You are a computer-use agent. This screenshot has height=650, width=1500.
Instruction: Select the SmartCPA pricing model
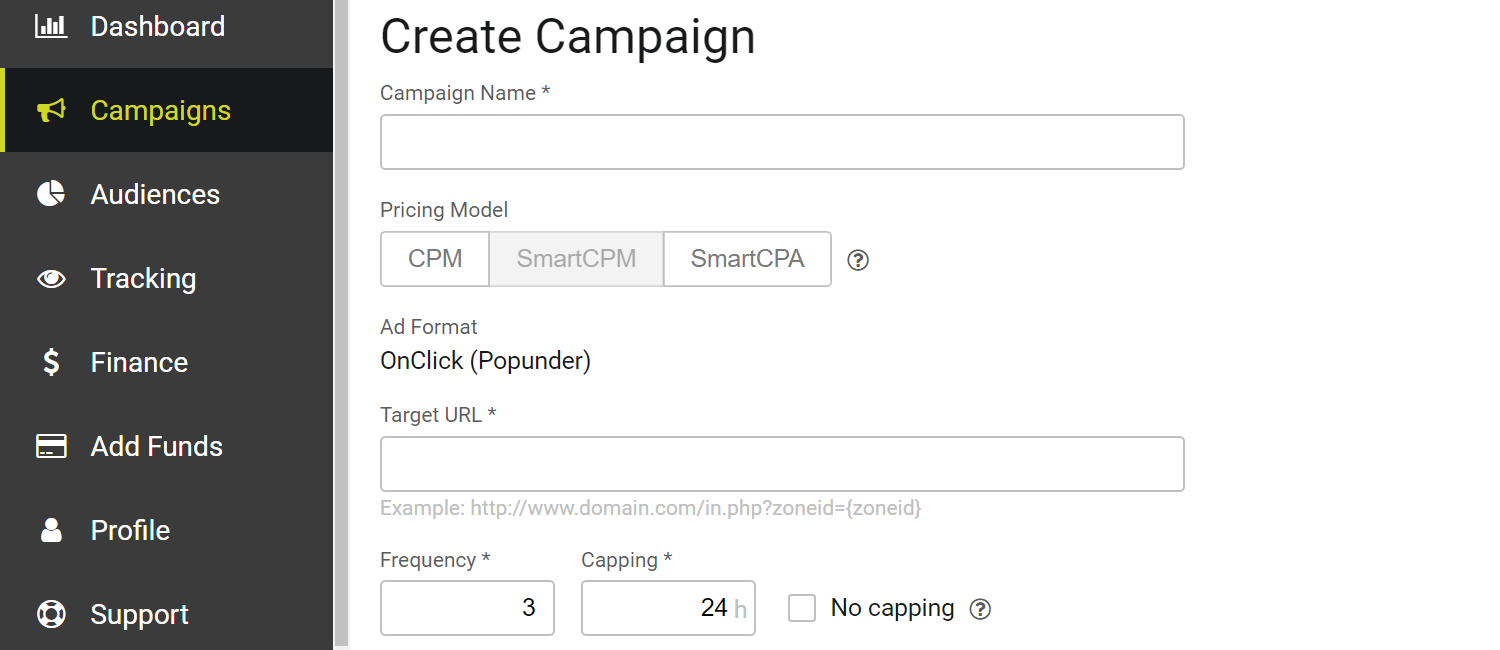[747, 259]
